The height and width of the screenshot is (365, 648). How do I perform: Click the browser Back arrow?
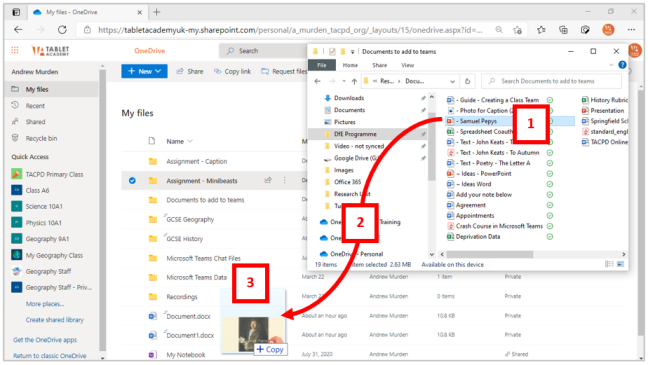click(18, 30)
